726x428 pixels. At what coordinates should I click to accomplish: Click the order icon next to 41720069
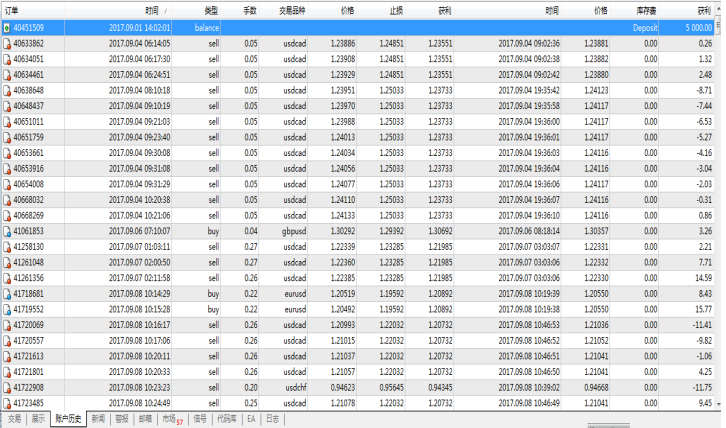pyautogui.click(x=7, y=325)
